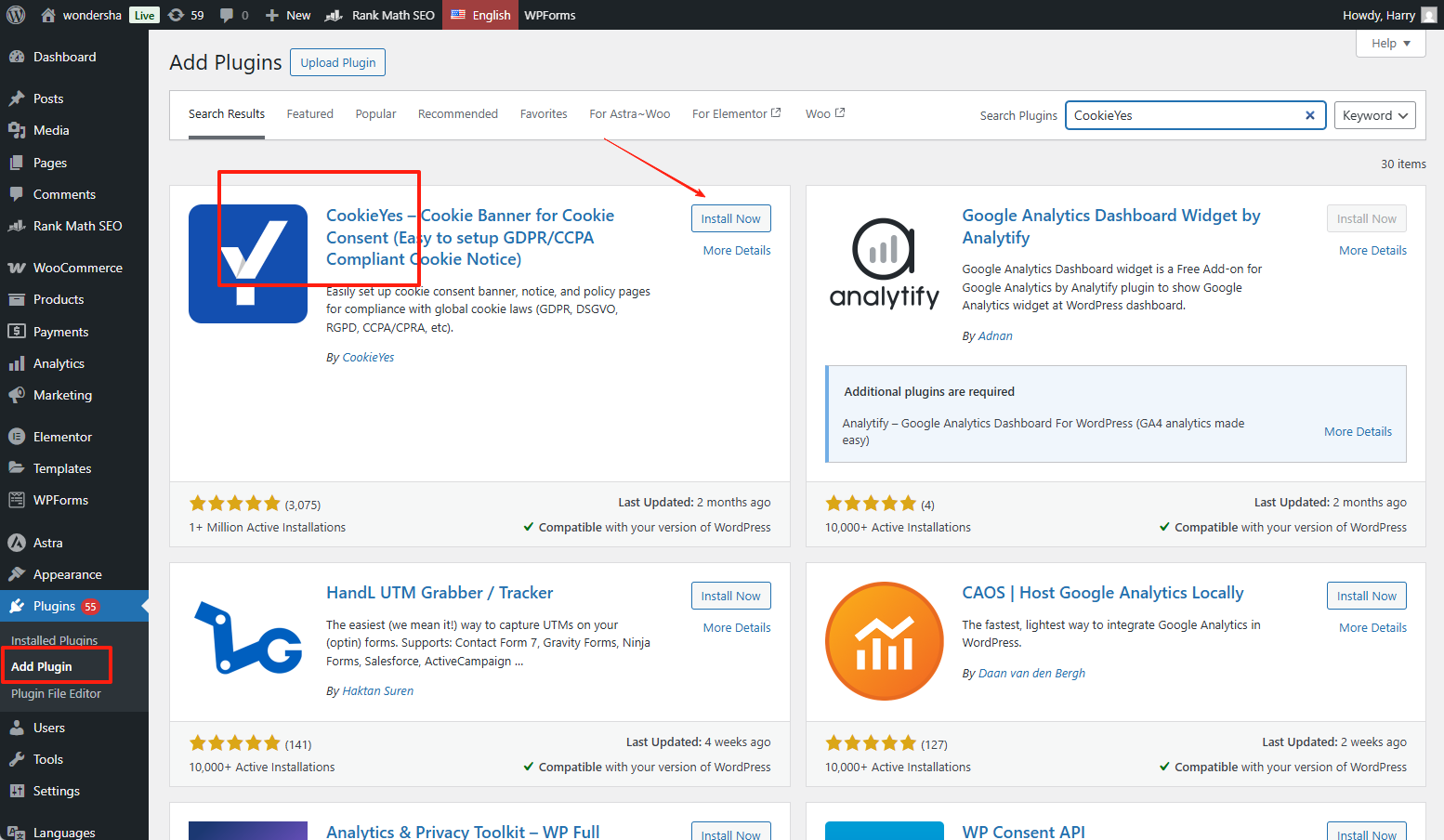Open the WooCommerce sidebar menu icon

click(17, 268)
